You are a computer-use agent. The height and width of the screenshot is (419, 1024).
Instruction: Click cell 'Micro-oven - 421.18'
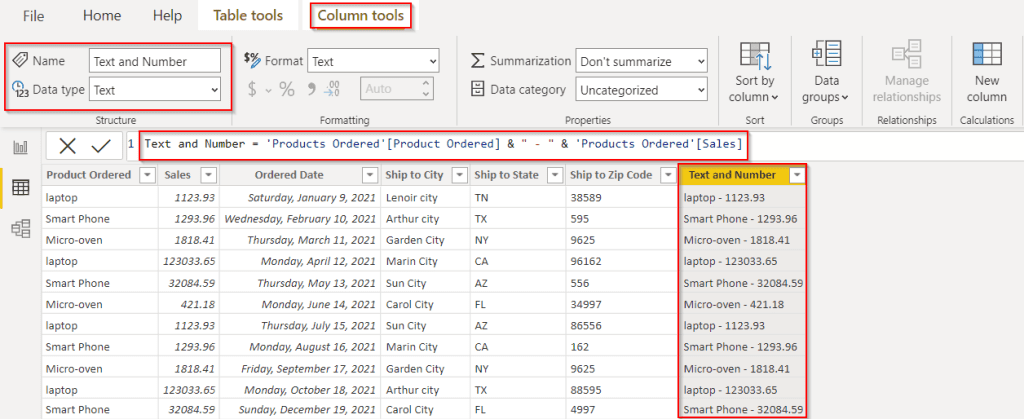click(743, 304)
